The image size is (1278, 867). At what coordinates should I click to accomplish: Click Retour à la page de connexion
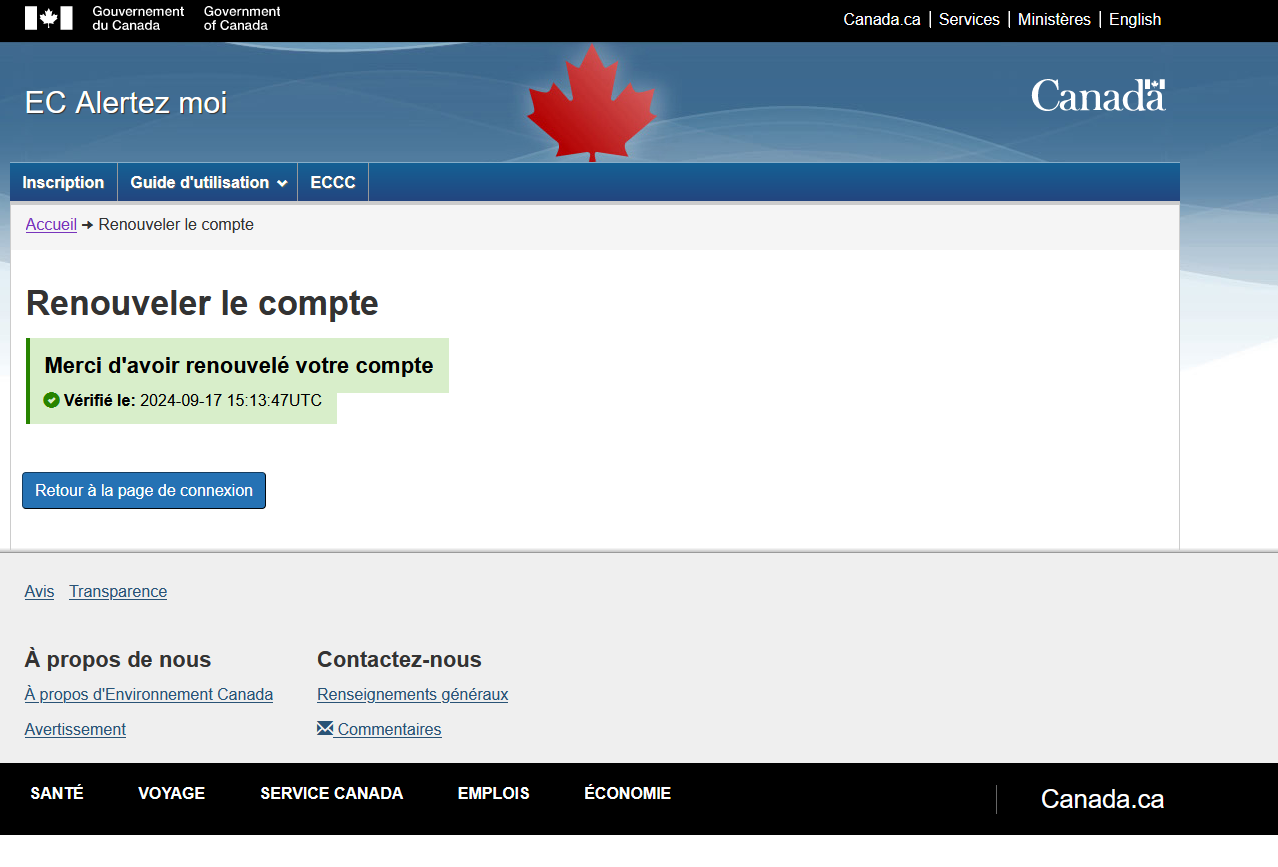144,491
